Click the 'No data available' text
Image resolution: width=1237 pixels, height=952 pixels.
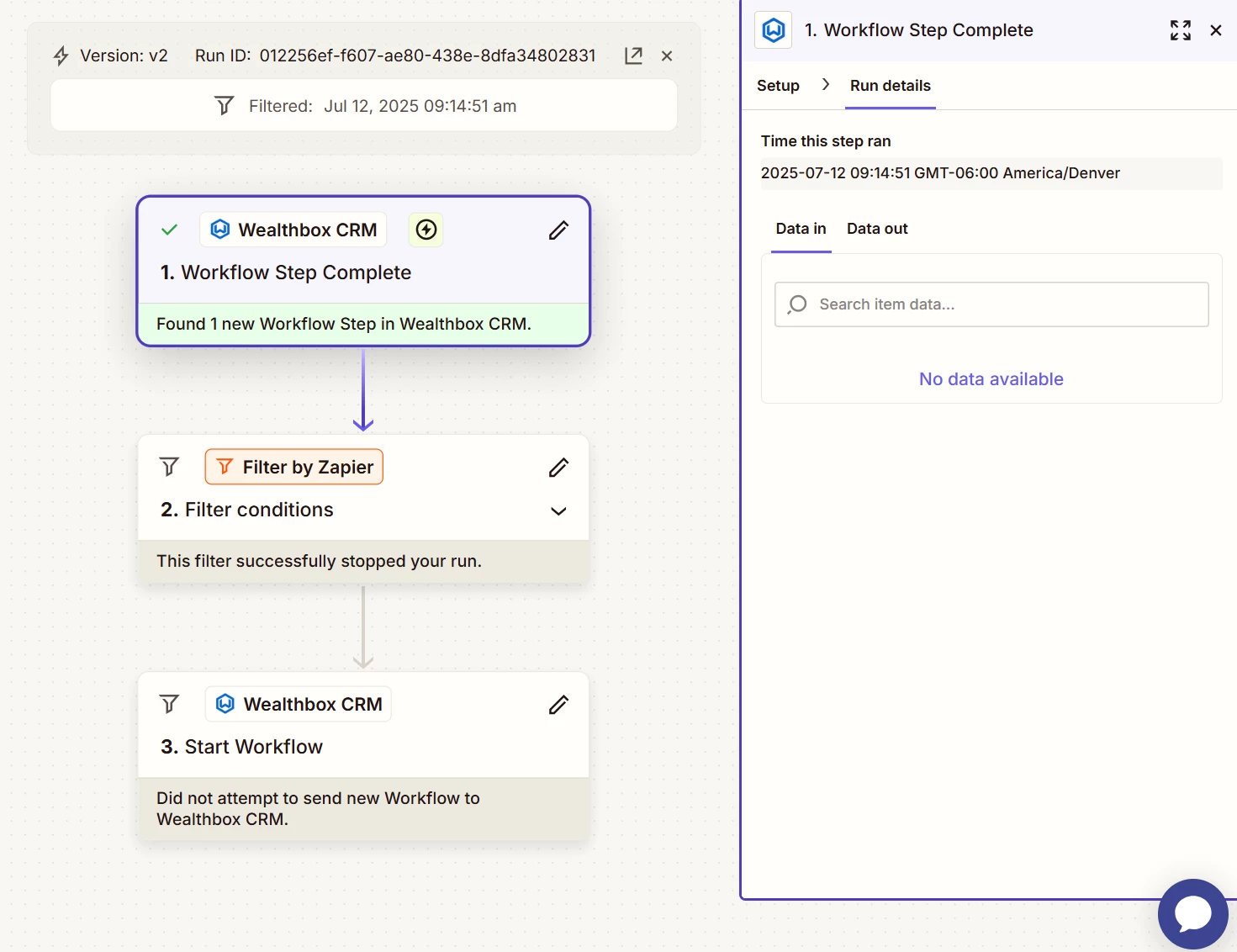[991, 379]
